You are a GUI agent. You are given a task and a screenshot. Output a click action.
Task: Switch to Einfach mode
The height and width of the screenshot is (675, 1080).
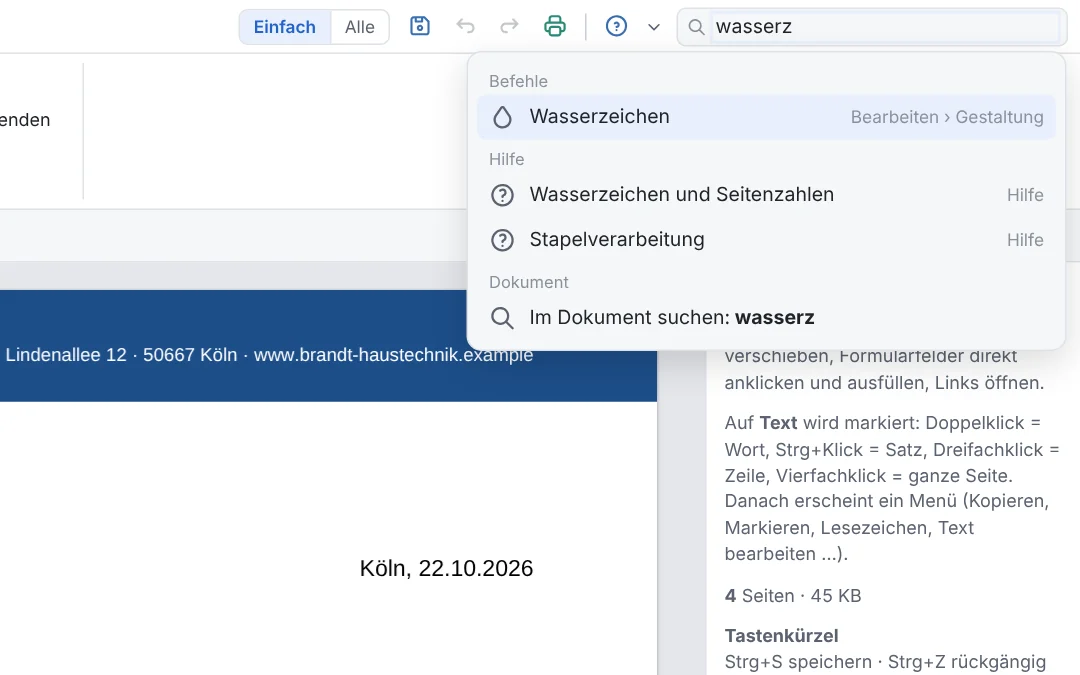tap(284, 27)
